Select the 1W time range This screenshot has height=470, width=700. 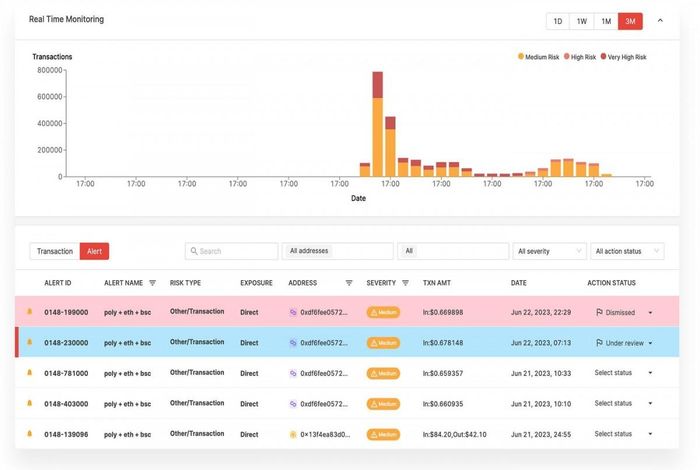click(x=582, y=21)
